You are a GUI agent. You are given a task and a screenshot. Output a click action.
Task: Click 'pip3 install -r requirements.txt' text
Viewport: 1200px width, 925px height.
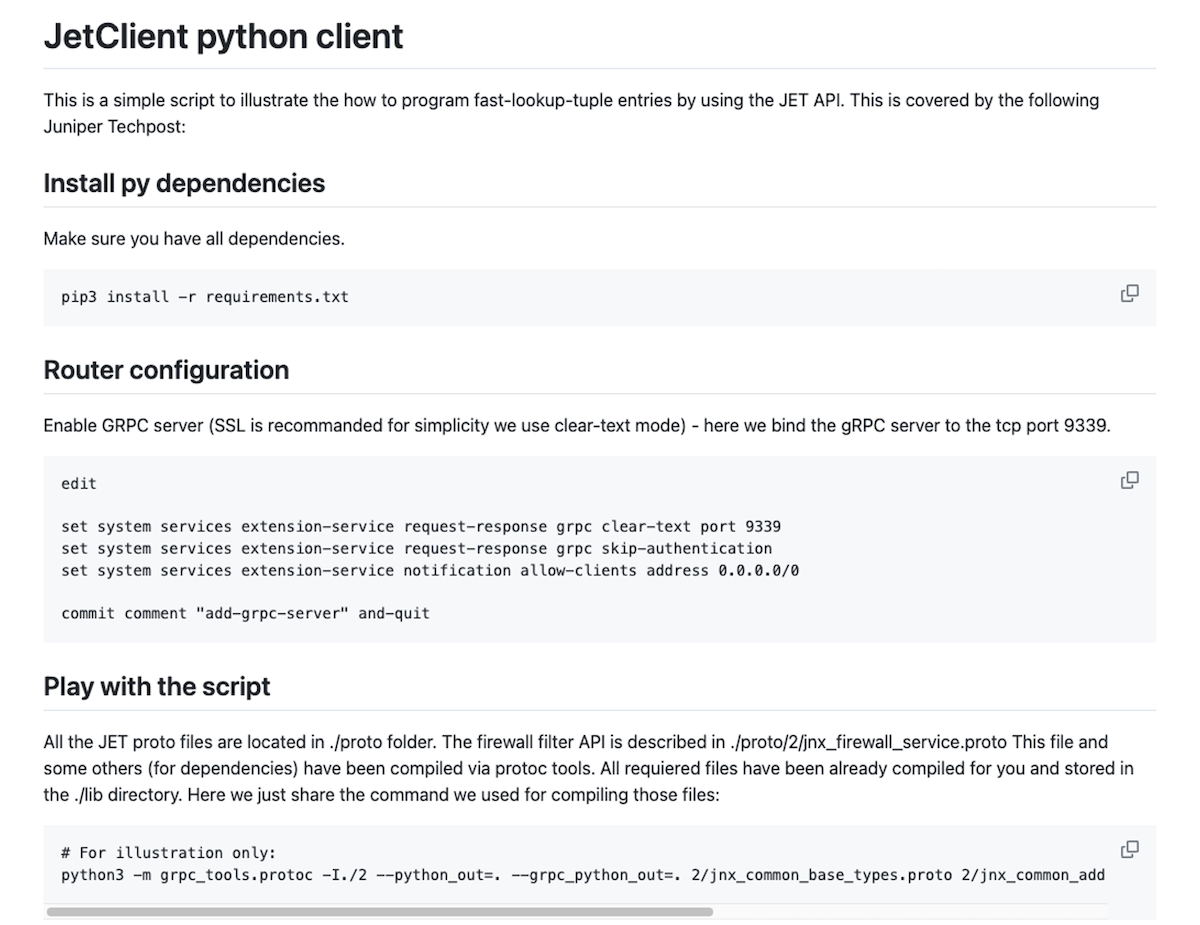tap(205, 297)
